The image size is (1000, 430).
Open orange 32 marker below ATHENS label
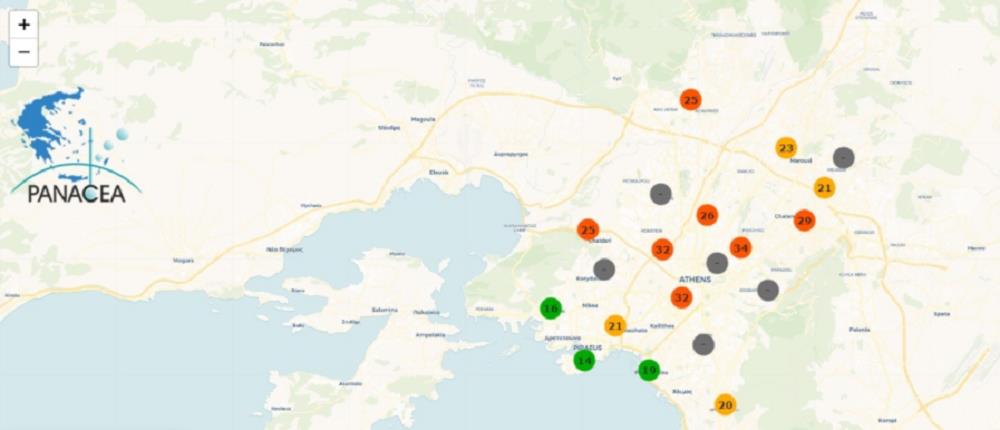(682, 297)
